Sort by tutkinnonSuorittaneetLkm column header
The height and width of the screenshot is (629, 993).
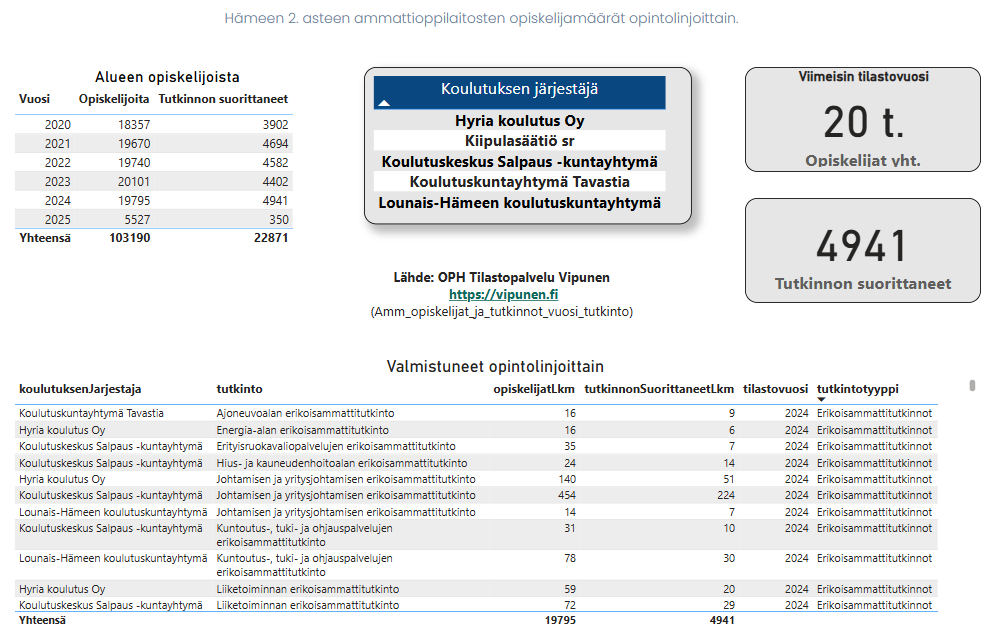point(659,389)
